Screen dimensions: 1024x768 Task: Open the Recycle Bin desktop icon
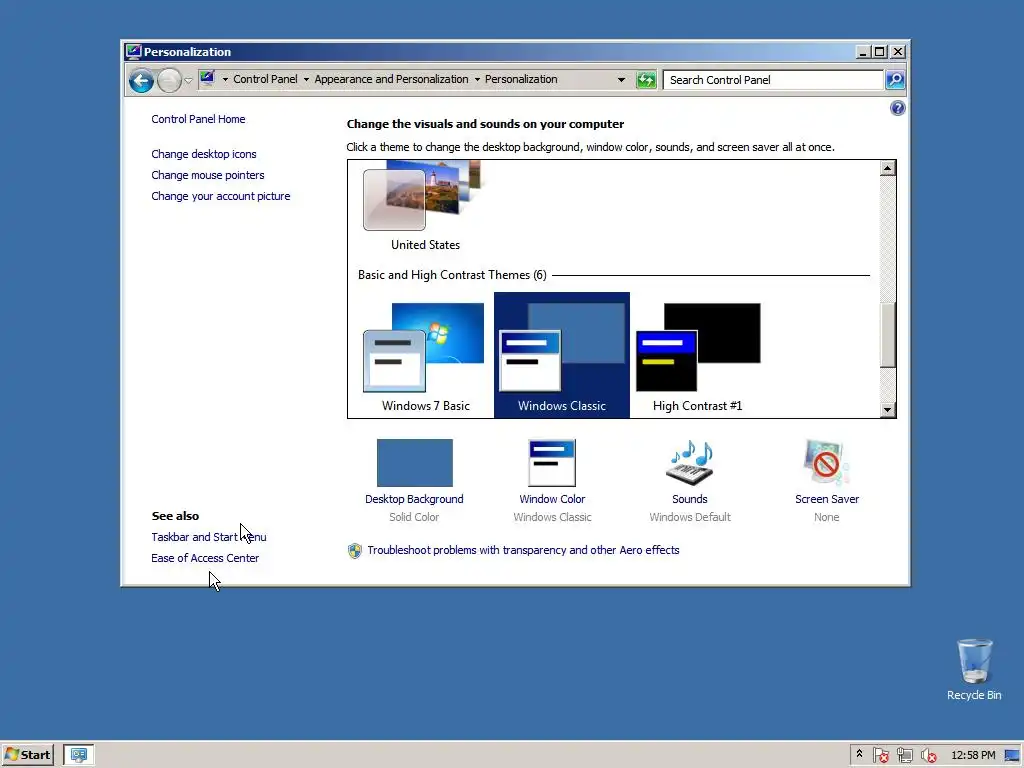tap(974, 670)
